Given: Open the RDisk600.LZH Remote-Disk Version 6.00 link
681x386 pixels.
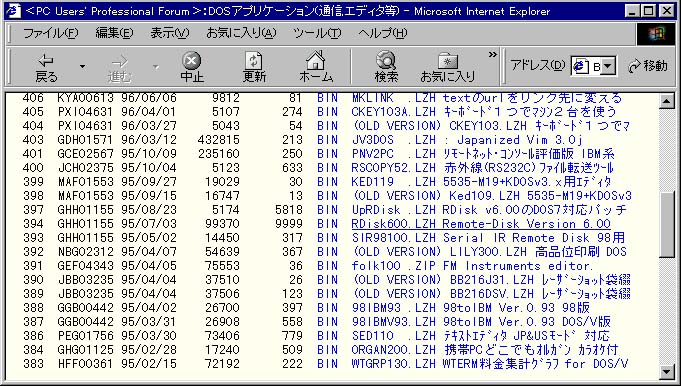Looking at the screenshot, I should (x=481, y=224).
